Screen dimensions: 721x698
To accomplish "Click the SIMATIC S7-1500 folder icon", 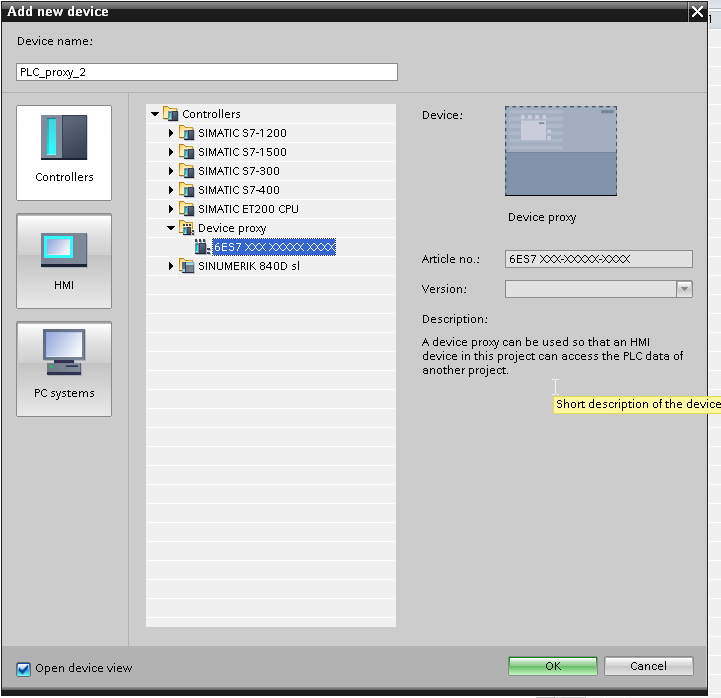I will (x=187, y=152).
